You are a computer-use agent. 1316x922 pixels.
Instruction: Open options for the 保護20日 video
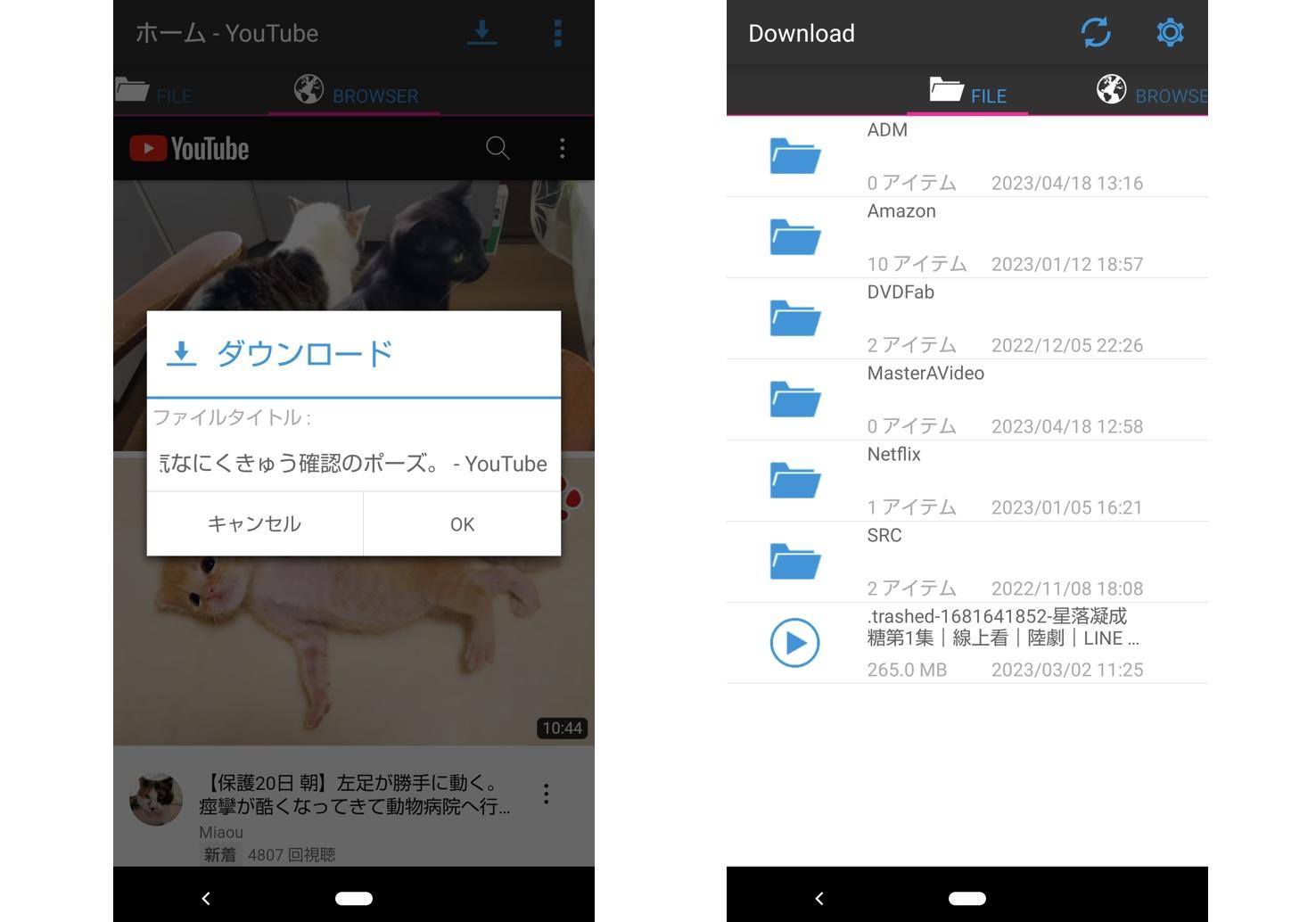click(546, 794)
